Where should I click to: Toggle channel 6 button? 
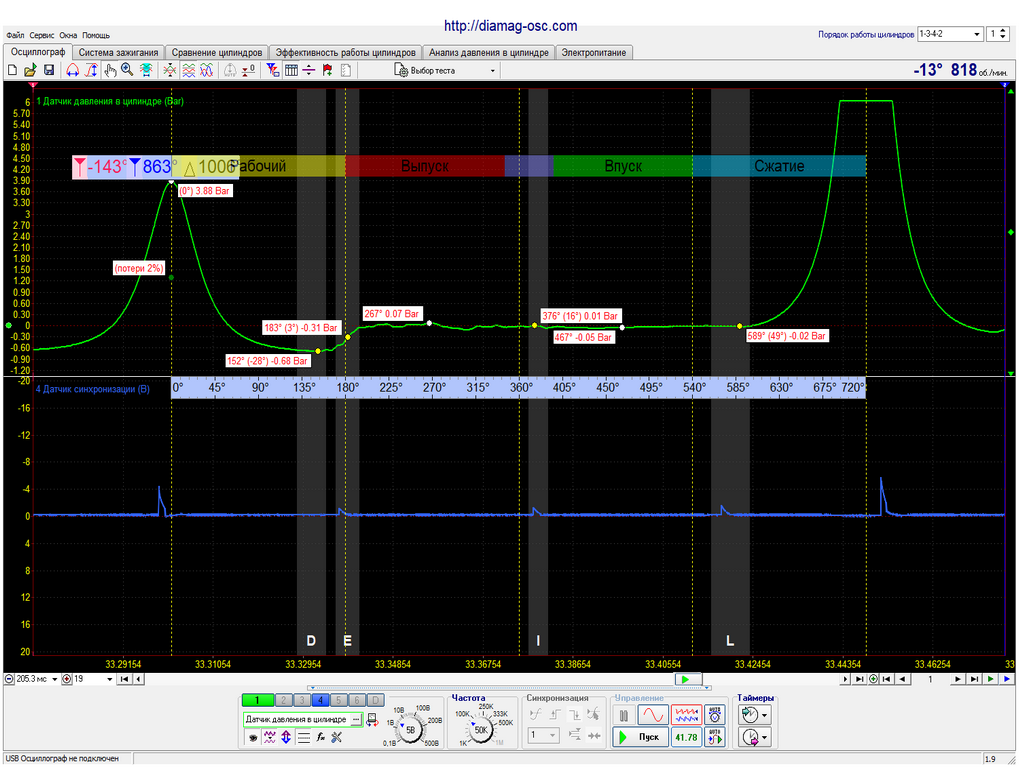click(357, 700)
